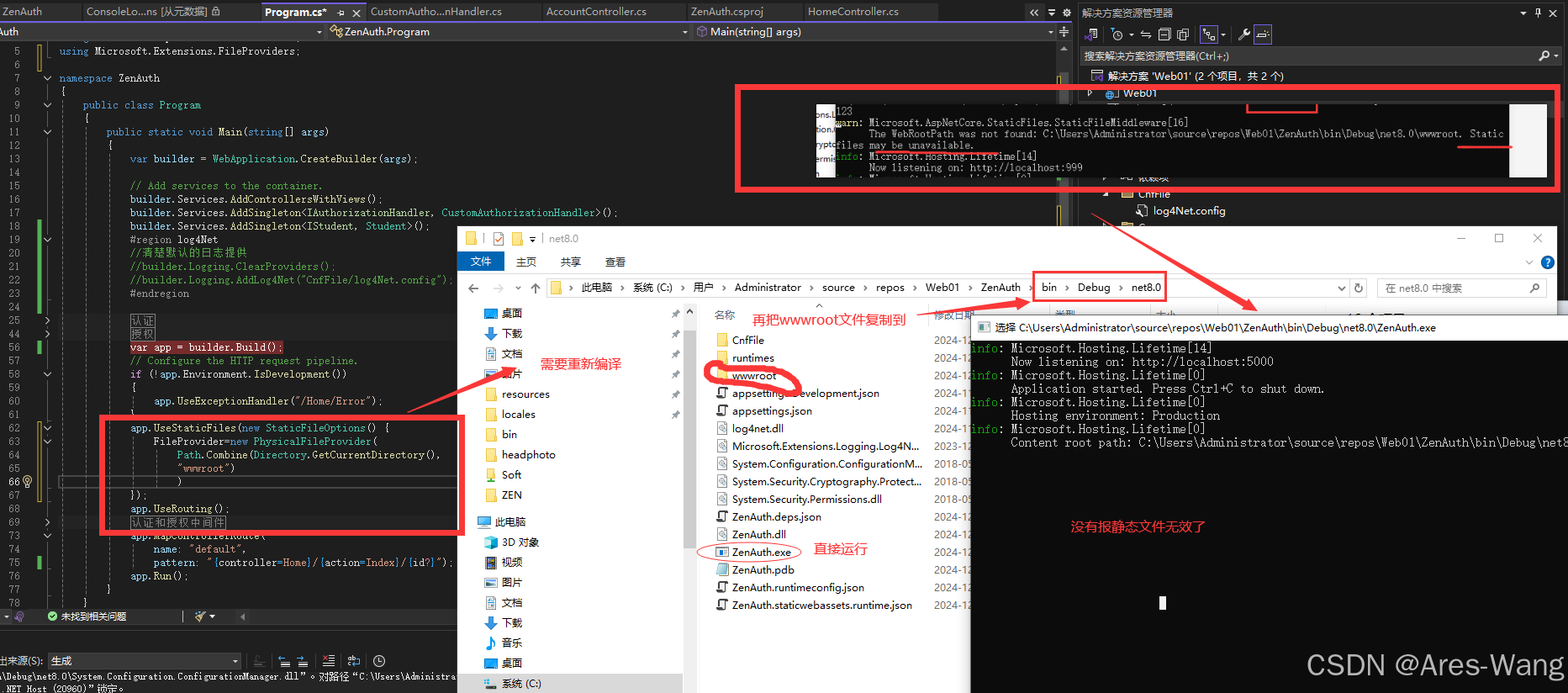Click the no issues found status indicator
This screenshot has height=693, width=1568.
[87, 616]
